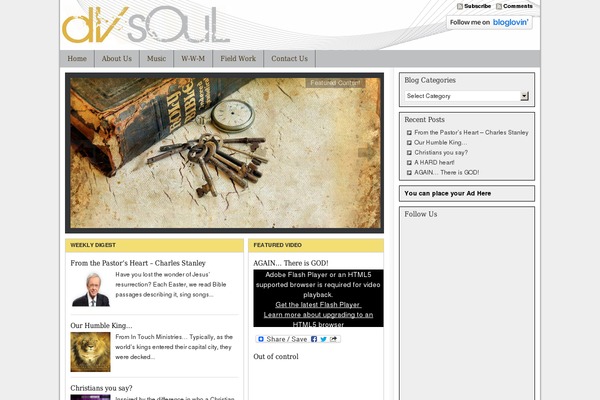This screenshot has height=400, width=600.
Task: Open the Field Work menu item
Action: click(238, 59)
